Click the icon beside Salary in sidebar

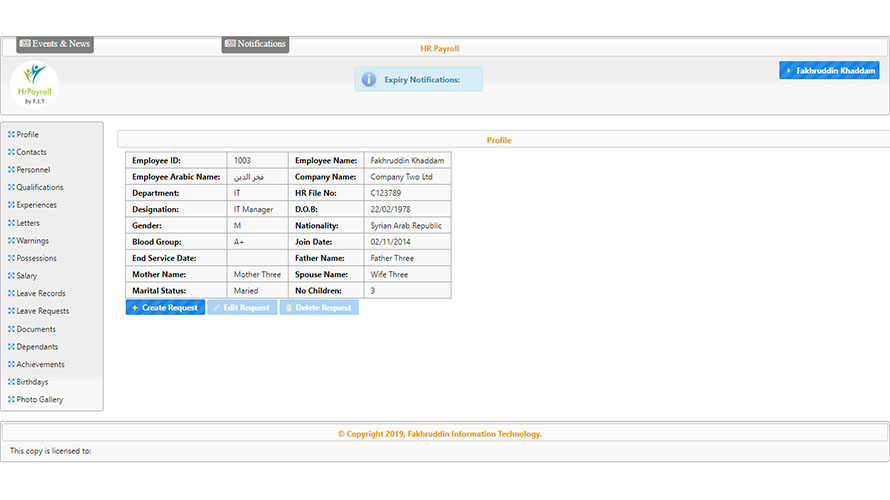tap(11, 276)
